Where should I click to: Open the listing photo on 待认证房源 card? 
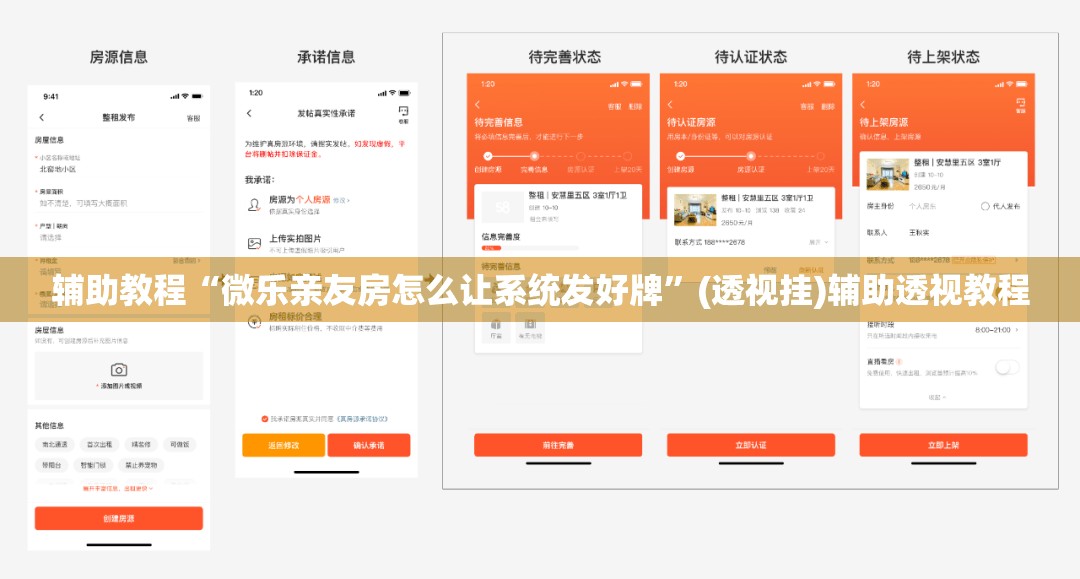pos(695,210)
